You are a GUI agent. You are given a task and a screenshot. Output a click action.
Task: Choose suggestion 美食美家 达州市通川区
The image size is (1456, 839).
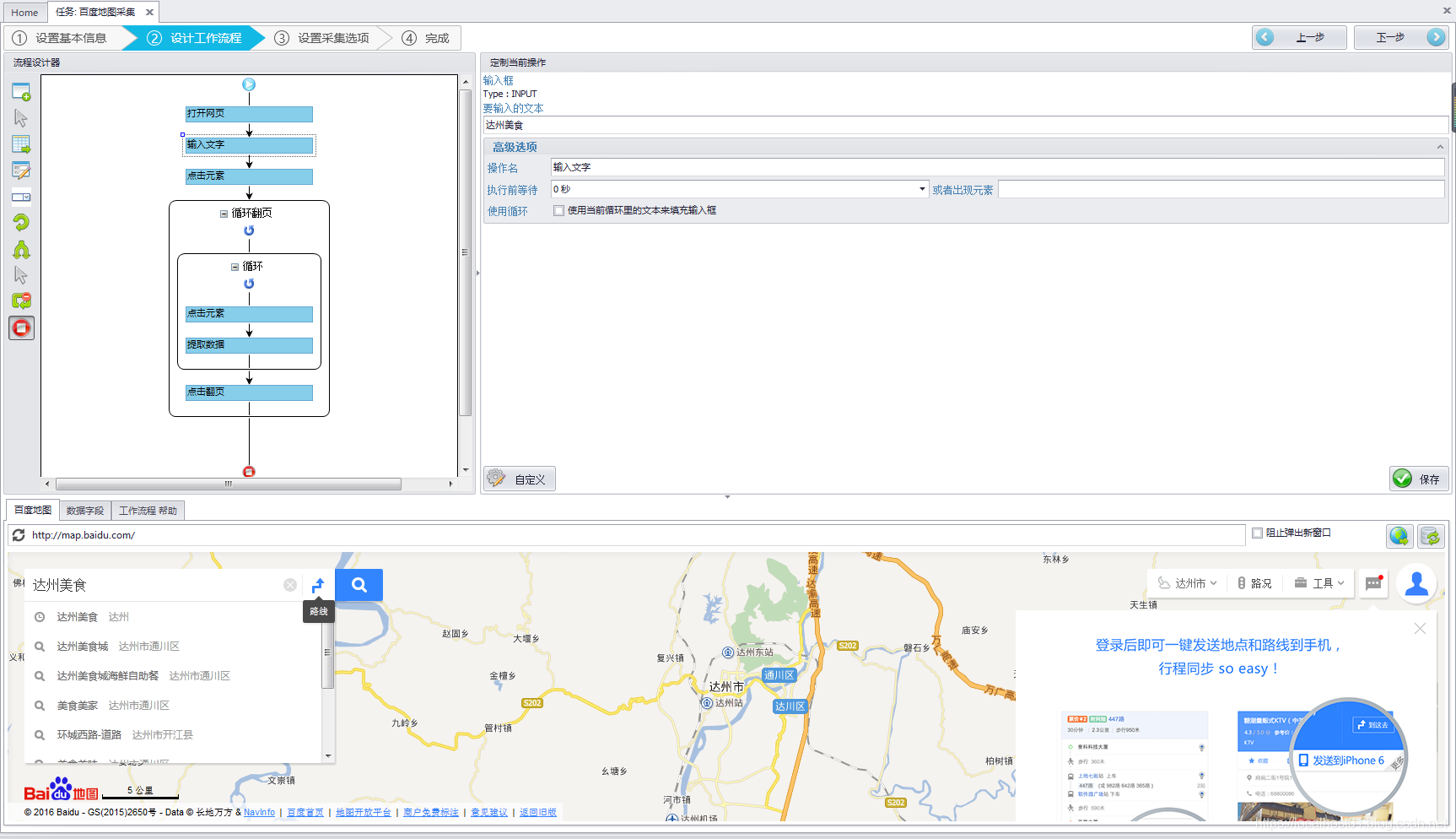coord(173,706)
